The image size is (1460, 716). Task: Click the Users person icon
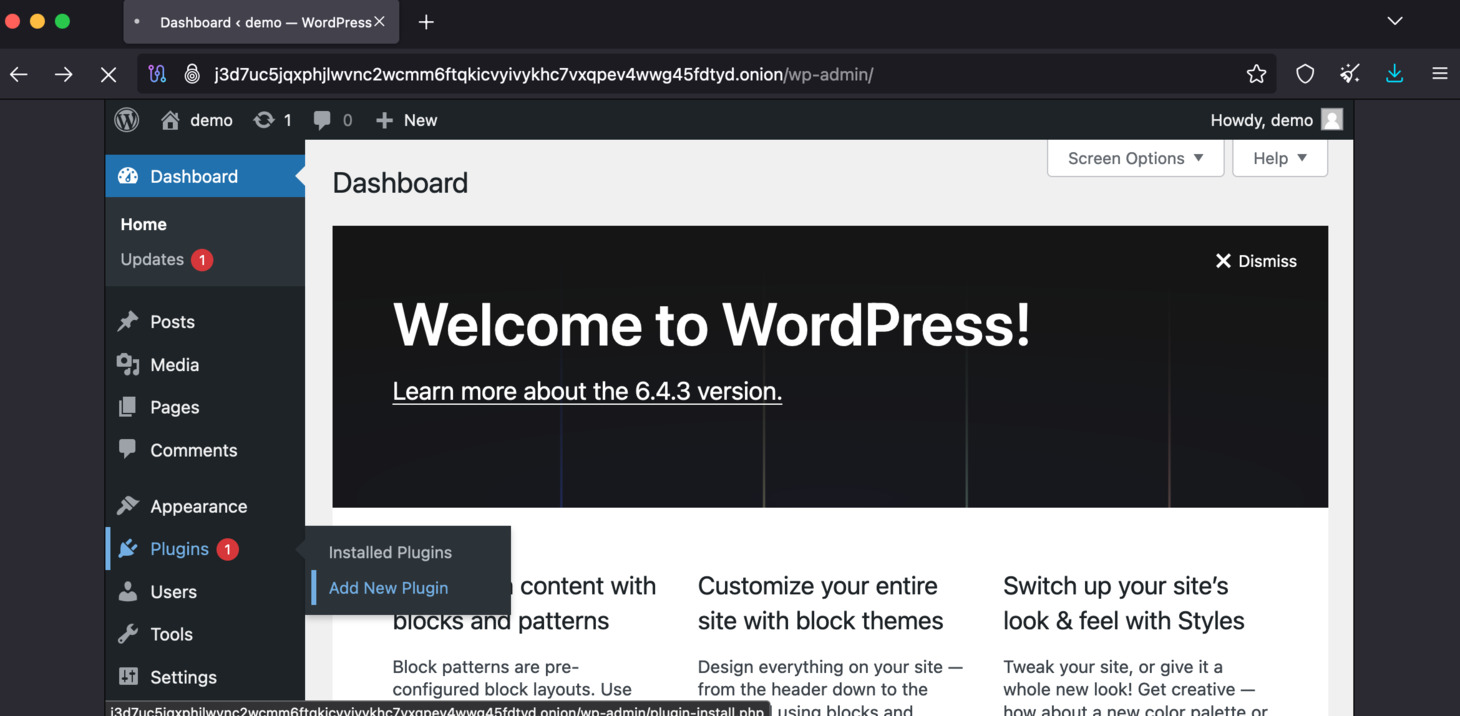tap(128, 592)
